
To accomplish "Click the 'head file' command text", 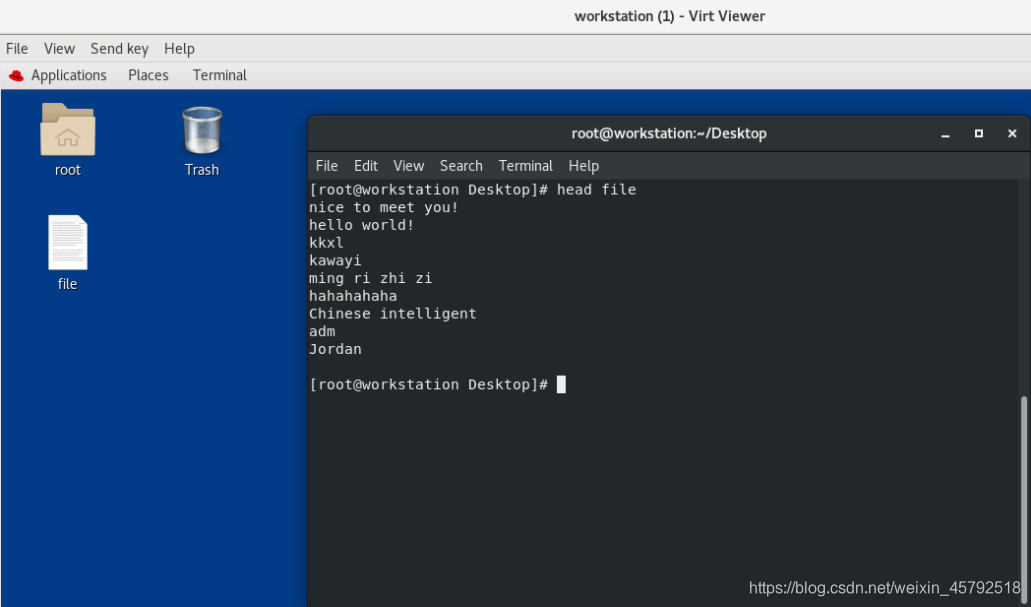I will (x=596, y=189).
